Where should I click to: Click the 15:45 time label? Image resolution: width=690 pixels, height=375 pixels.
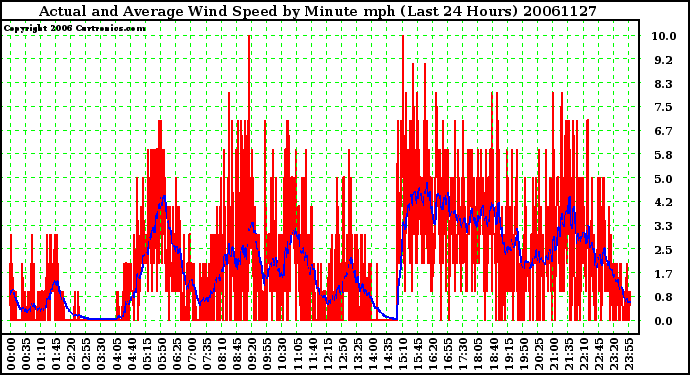(418, 354)
